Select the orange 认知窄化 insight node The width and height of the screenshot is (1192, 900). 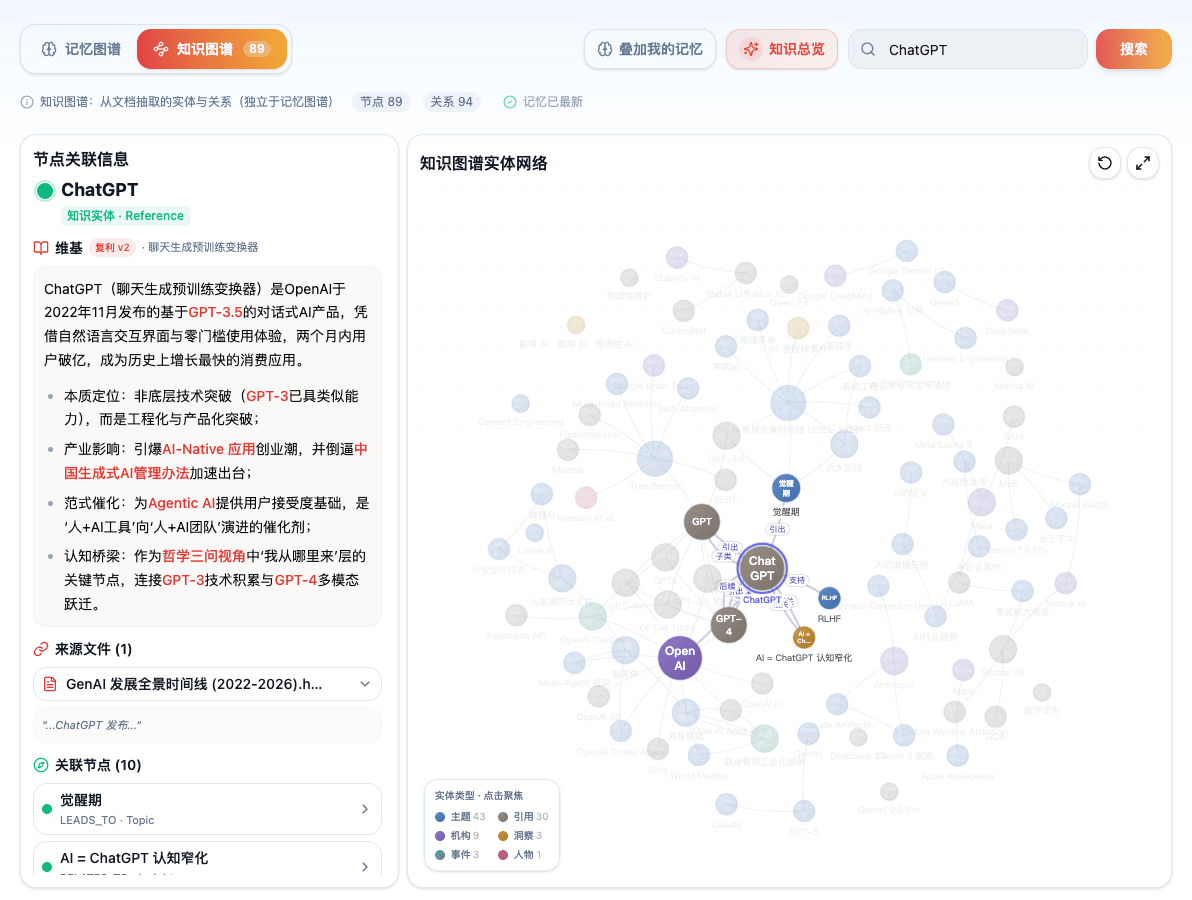804,637
